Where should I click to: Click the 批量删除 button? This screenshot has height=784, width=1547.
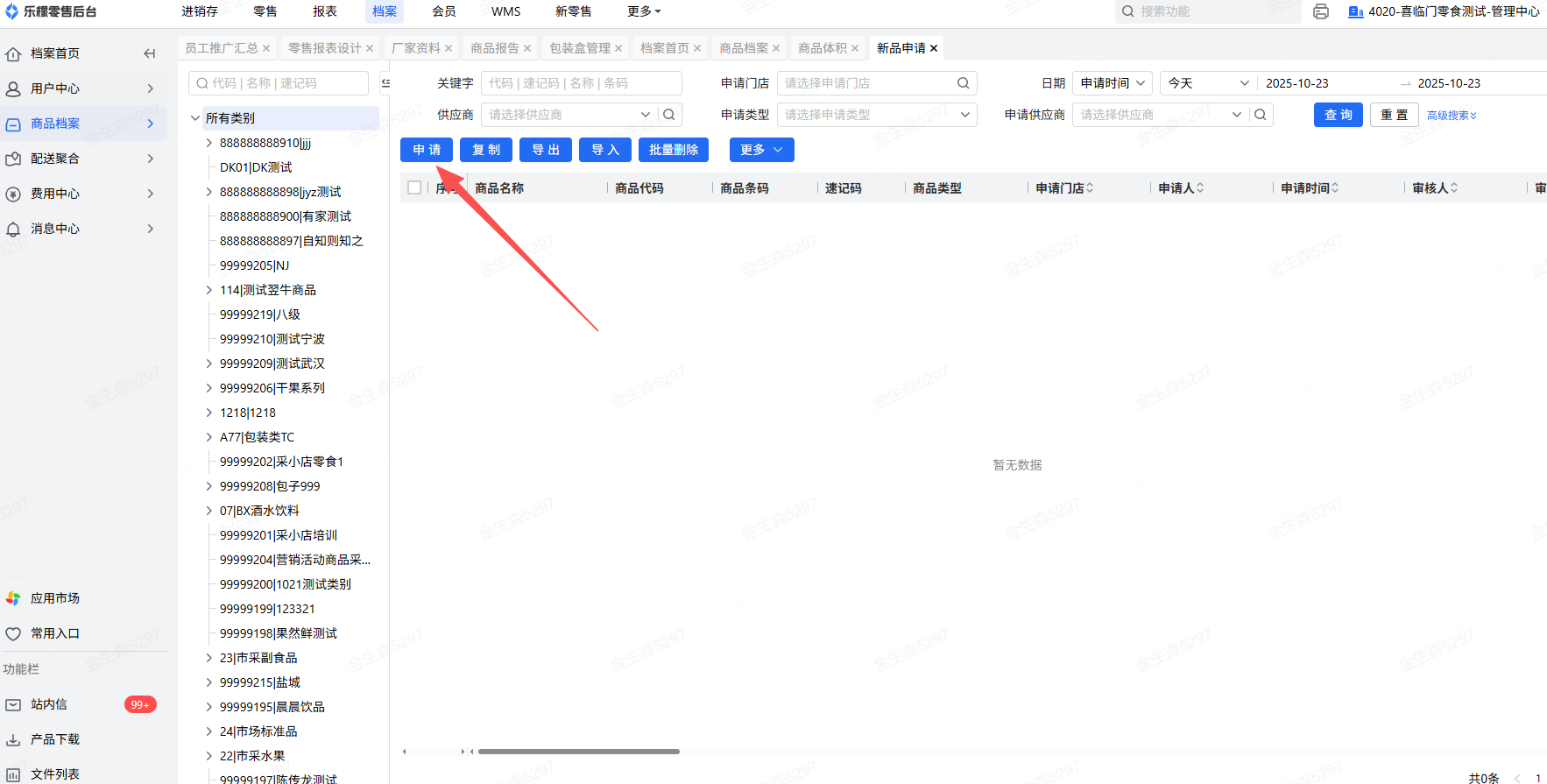[674, 150]
